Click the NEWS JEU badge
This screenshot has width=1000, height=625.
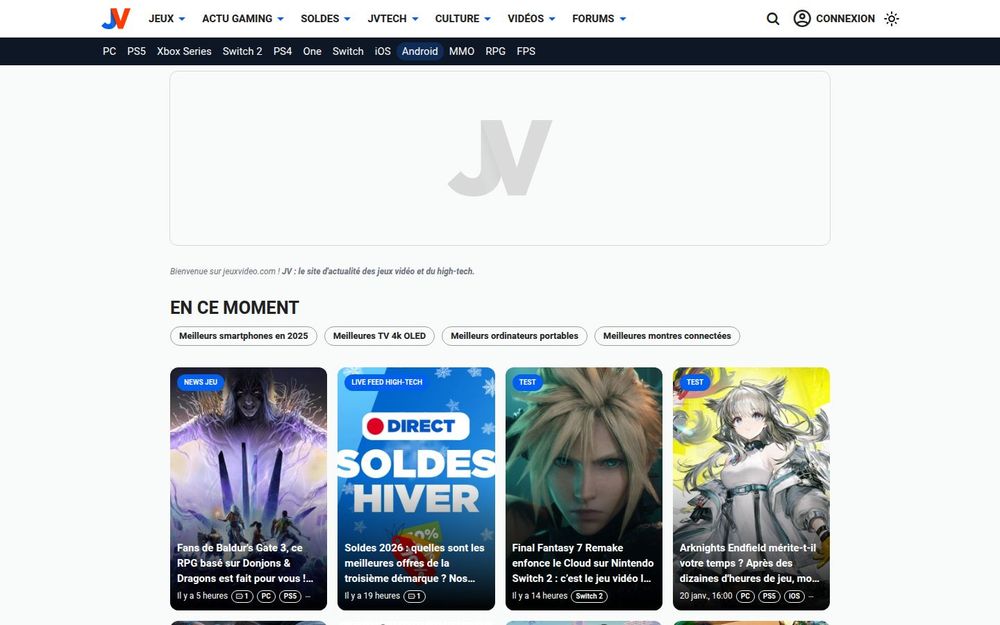coord(200,382)
